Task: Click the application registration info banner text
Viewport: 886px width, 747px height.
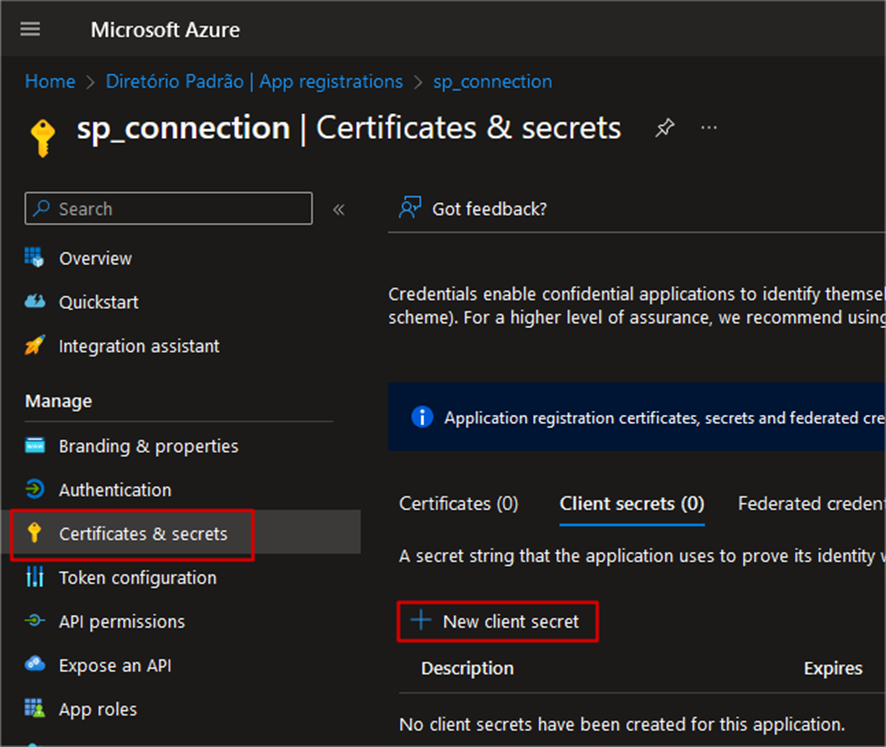Action: pos(664,418)
